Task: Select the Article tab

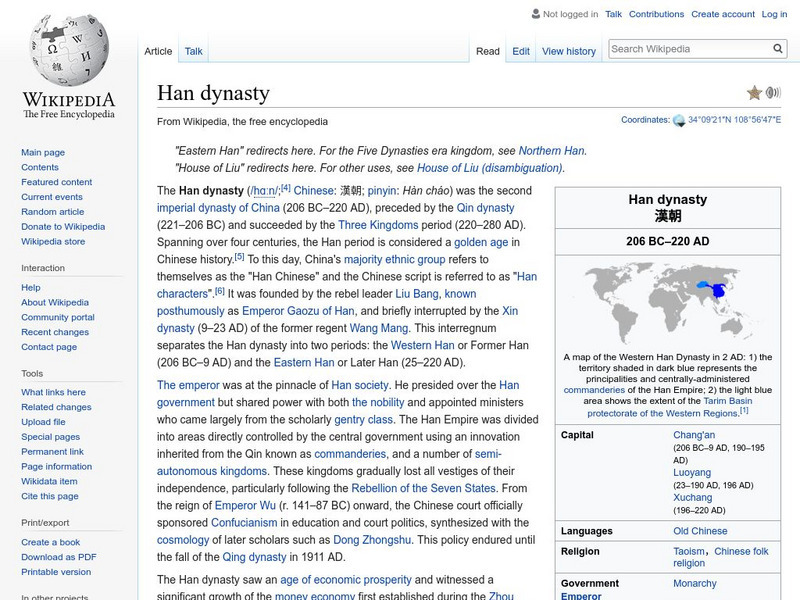Action: pos(158,51)
